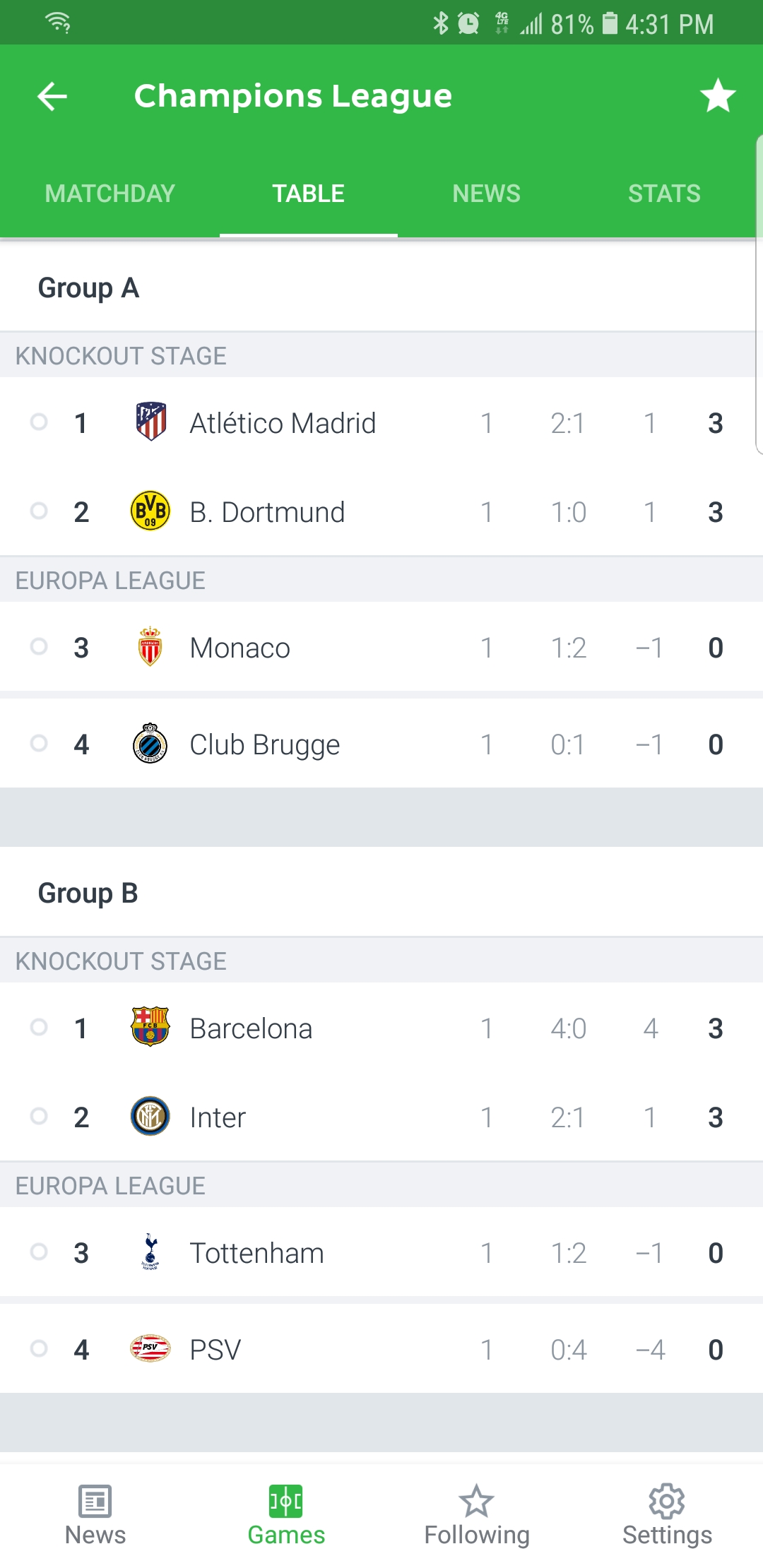Select the circle indicator beside Monaco
Screen dimensions: 763x1568
point(39,646)
